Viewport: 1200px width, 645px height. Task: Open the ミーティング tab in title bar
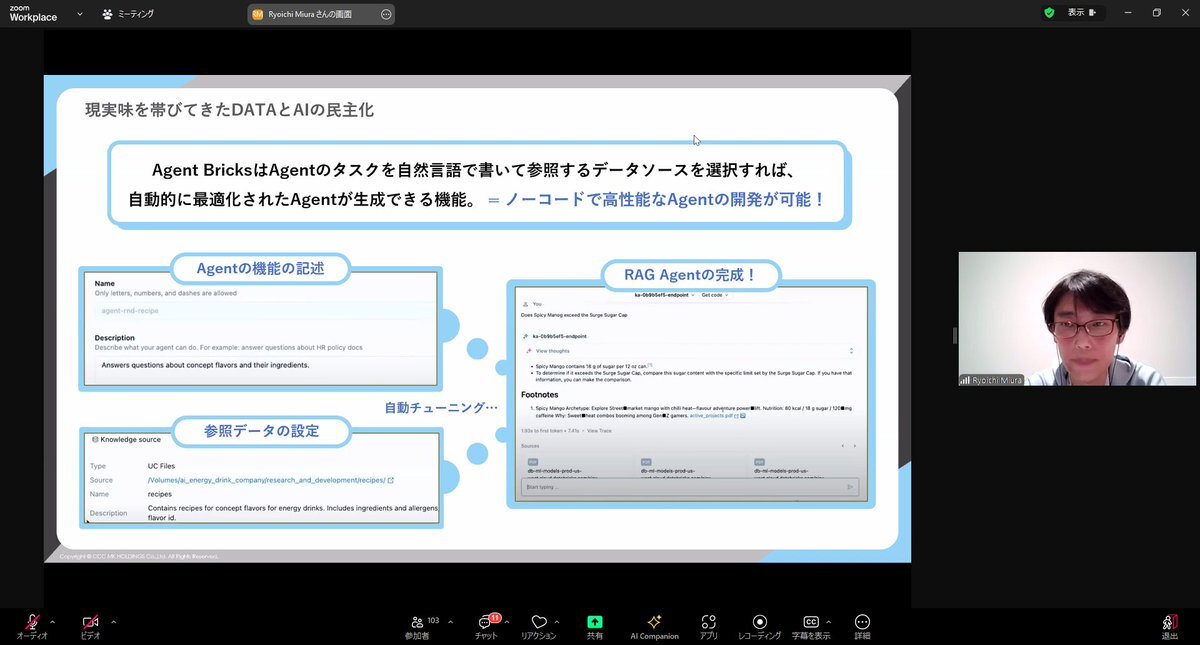[128, 14]
